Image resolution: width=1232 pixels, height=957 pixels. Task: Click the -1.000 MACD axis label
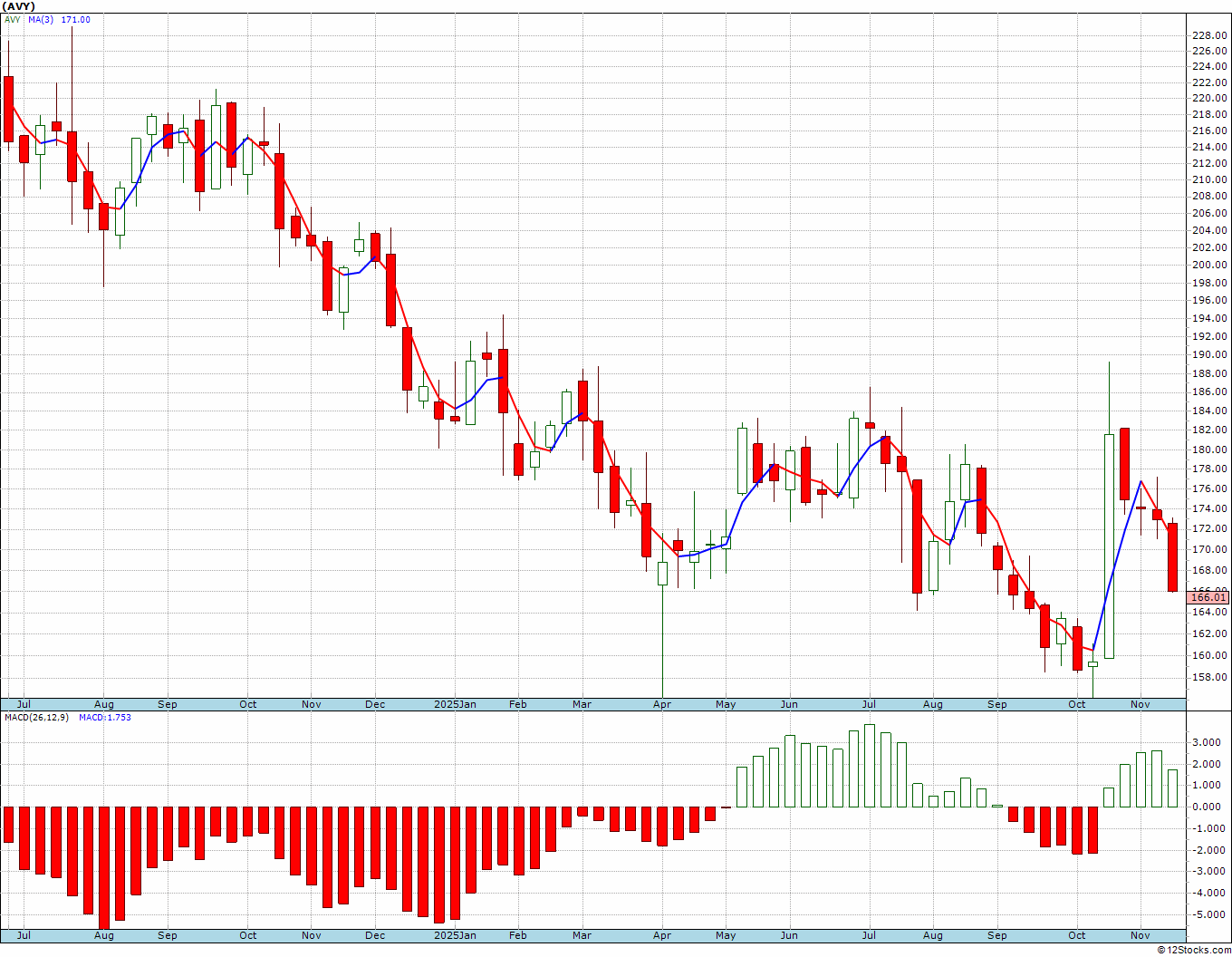click(1208, 828)
